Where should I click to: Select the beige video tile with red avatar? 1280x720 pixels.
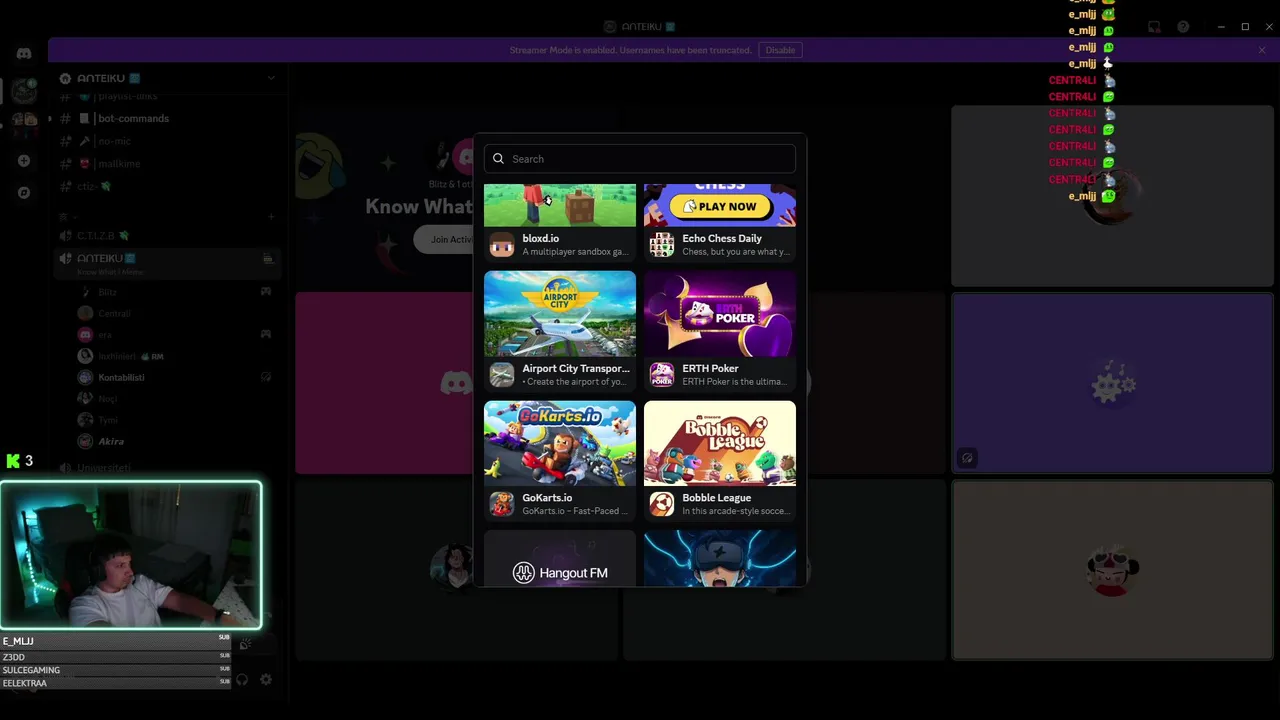pos(1112,570)
